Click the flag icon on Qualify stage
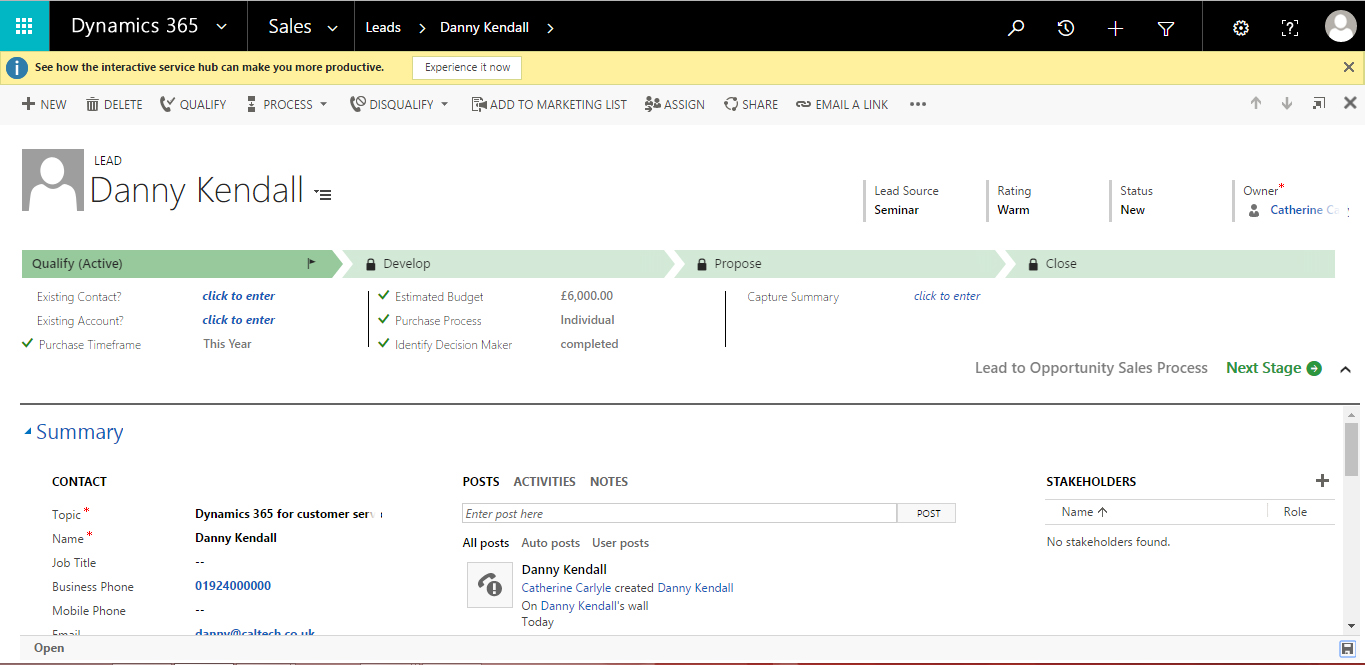Viewport: 1365px width, 665px height. click(312, 264)
